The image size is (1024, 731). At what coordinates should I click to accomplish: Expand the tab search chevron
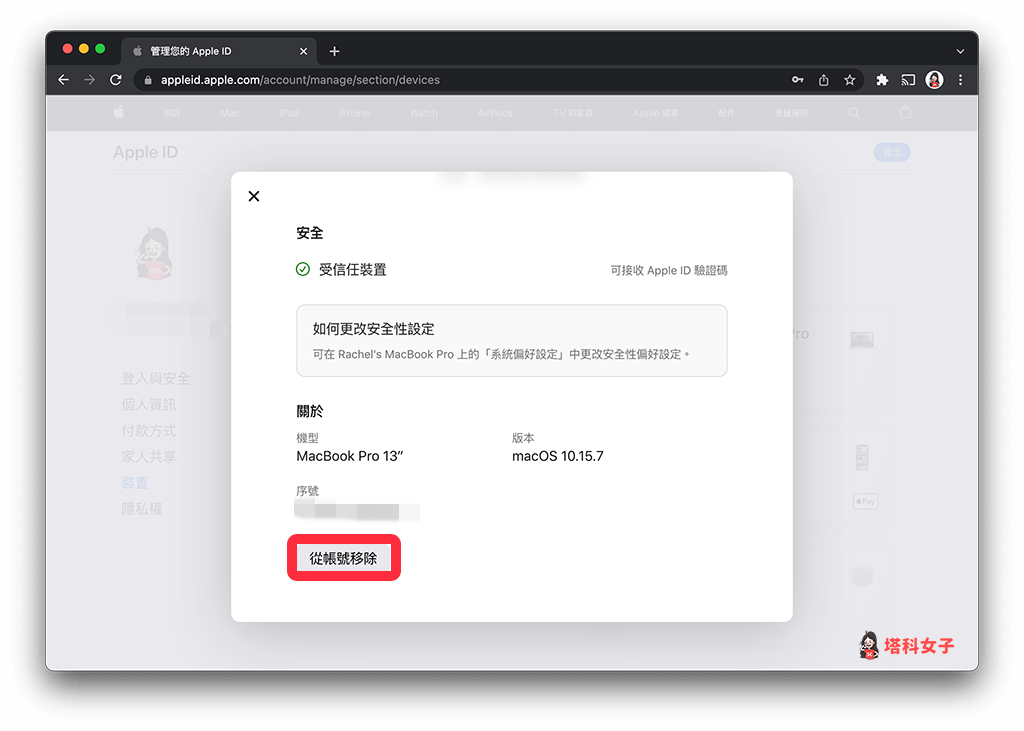click(960, 51)
